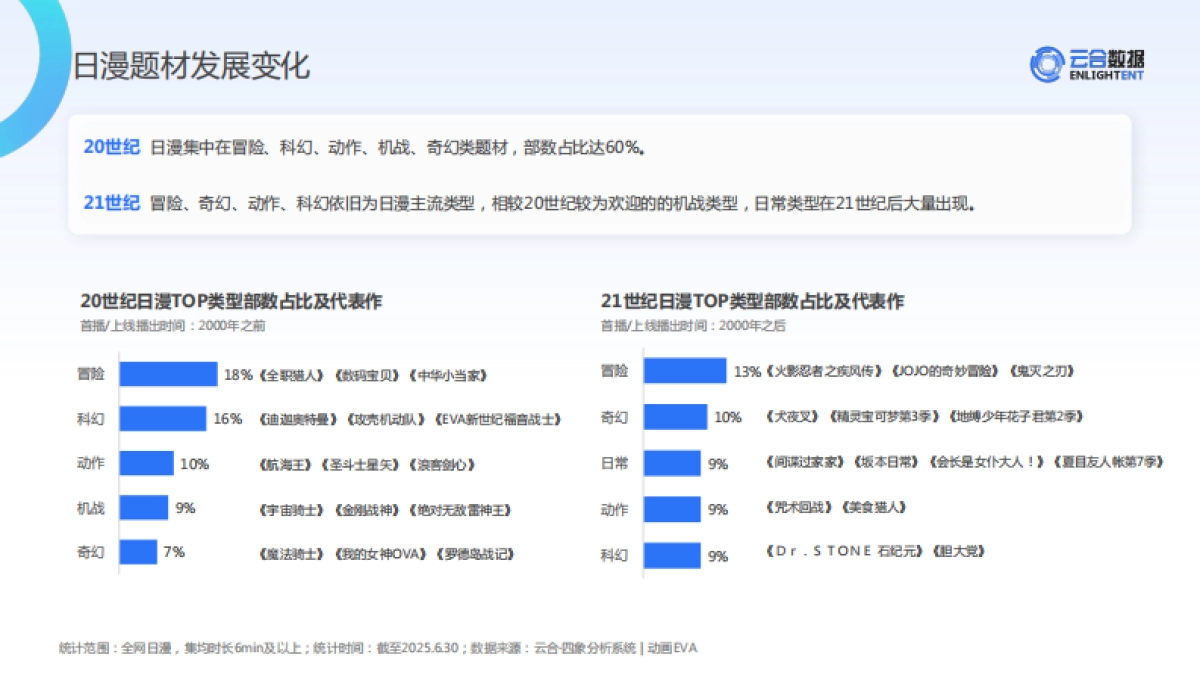This screenshot has height=675, width=1200.
Task: Select the blue 冒险 bar in left chart
Action: coord(170,372)
